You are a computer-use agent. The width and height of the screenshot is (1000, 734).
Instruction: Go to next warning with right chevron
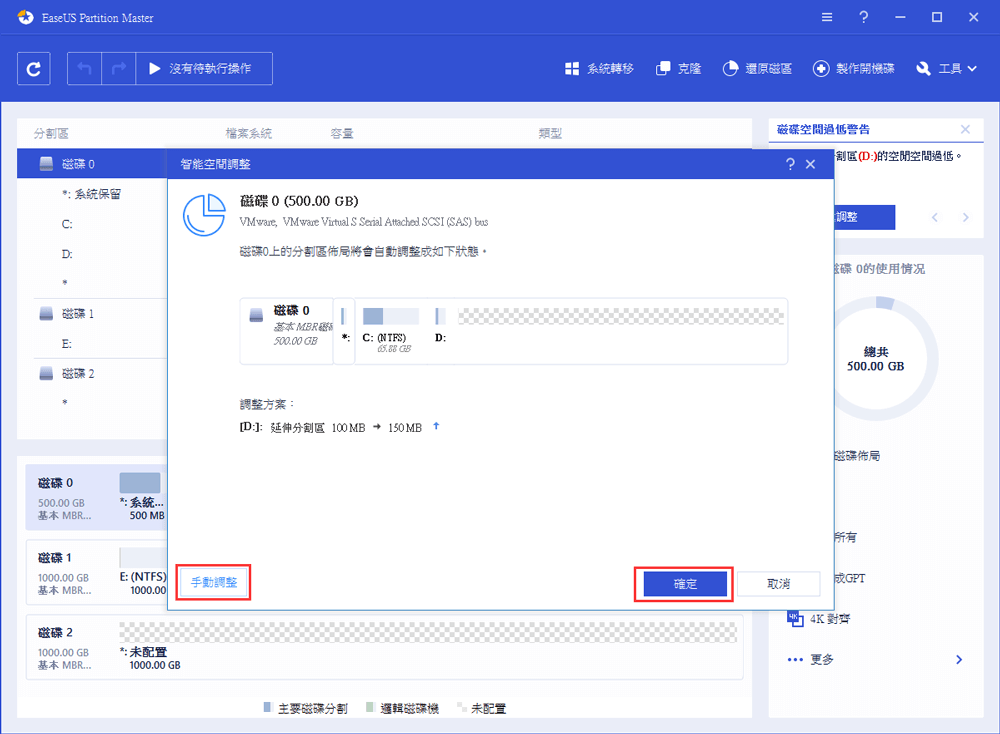click(966, 217)
